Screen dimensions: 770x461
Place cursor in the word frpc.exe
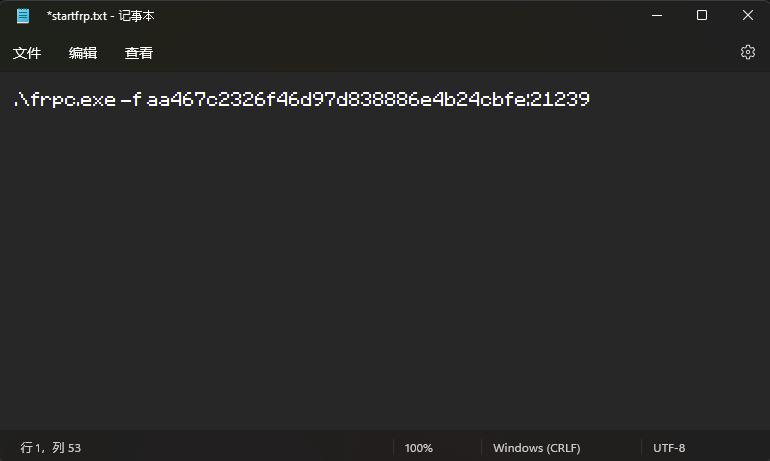pos(70,99)
